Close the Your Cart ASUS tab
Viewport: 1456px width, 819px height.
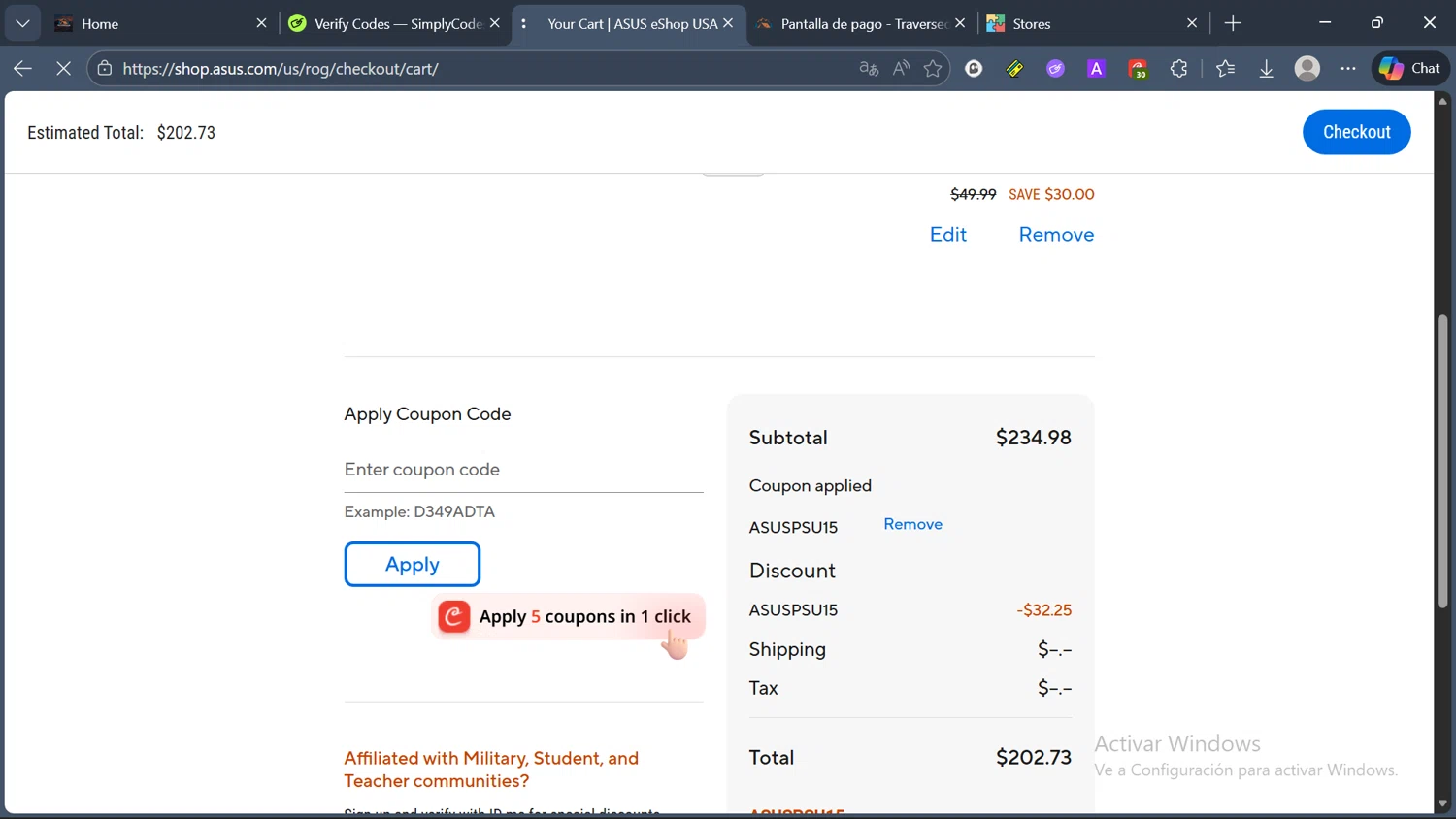tap(728, 23)
